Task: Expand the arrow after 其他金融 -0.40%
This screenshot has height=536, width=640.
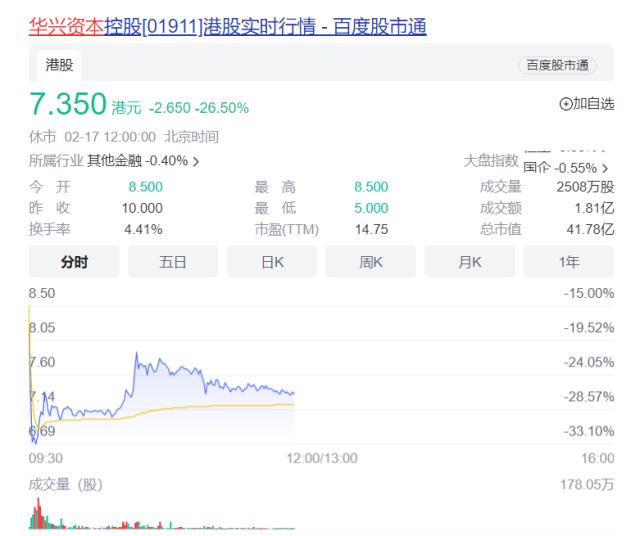Action: pyautogui.click(x=195, y=161)
